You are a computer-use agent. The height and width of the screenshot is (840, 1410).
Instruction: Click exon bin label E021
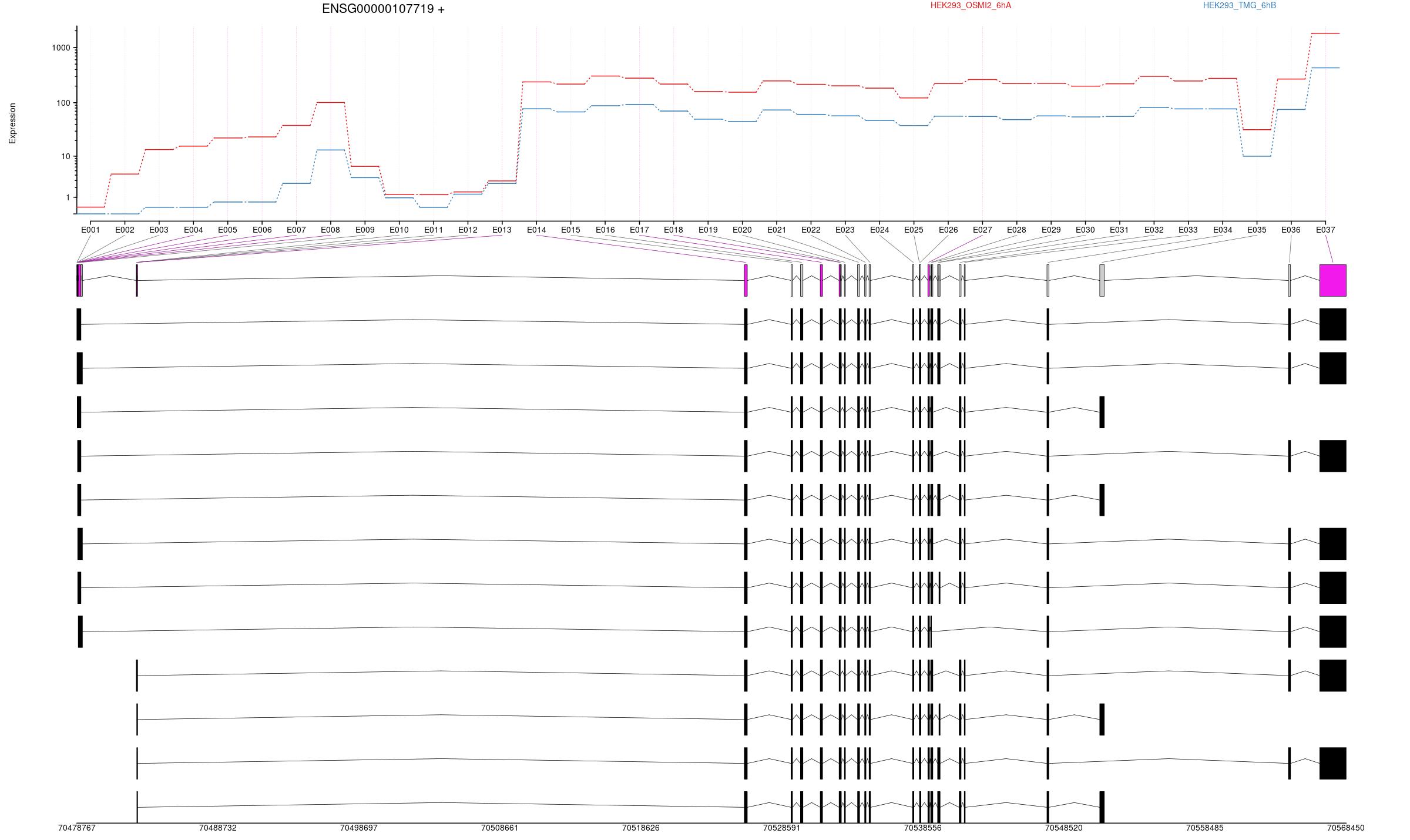[777, 230]
